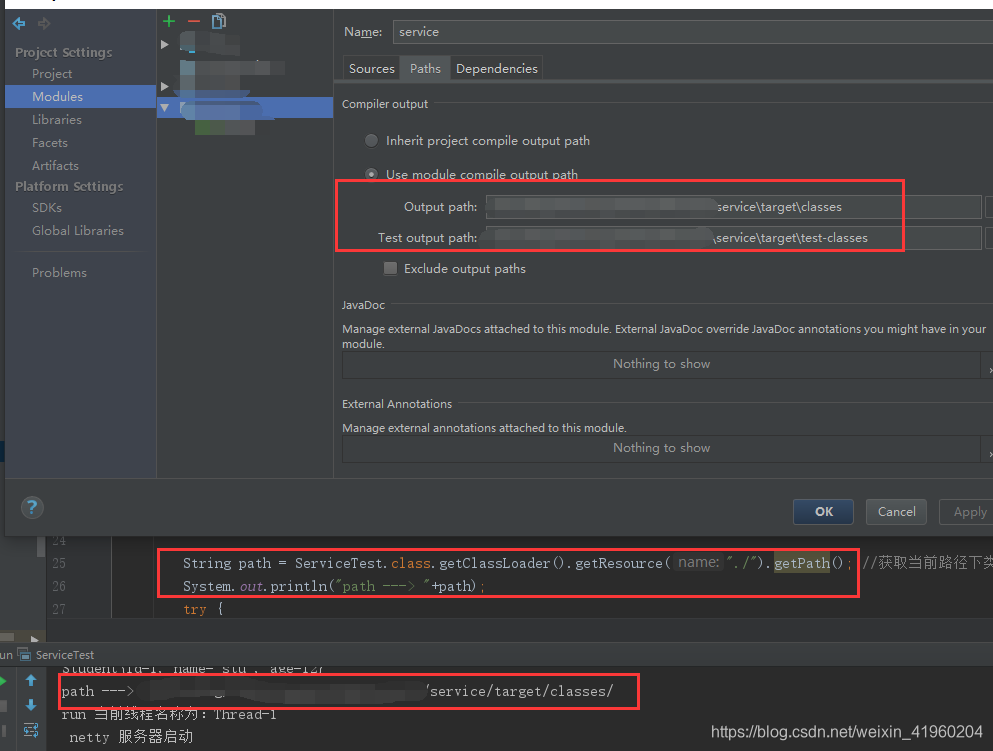Click getPath in editor line 25
The width and height of the screenshot is (993, 751).
[802, 562]
